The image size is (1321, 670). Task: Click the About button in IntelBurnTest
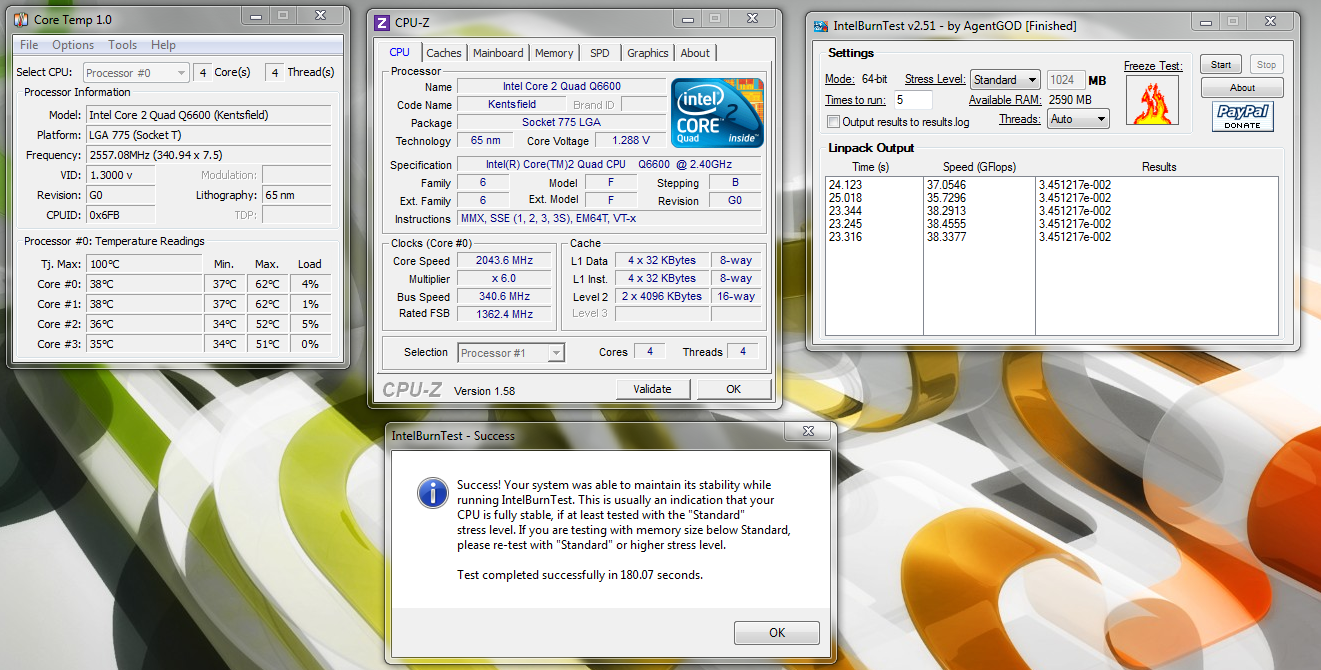[1242, 88]
